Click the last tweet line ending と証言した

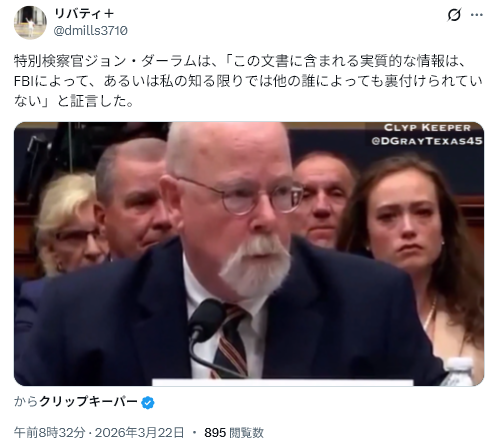tap(74, 101)
